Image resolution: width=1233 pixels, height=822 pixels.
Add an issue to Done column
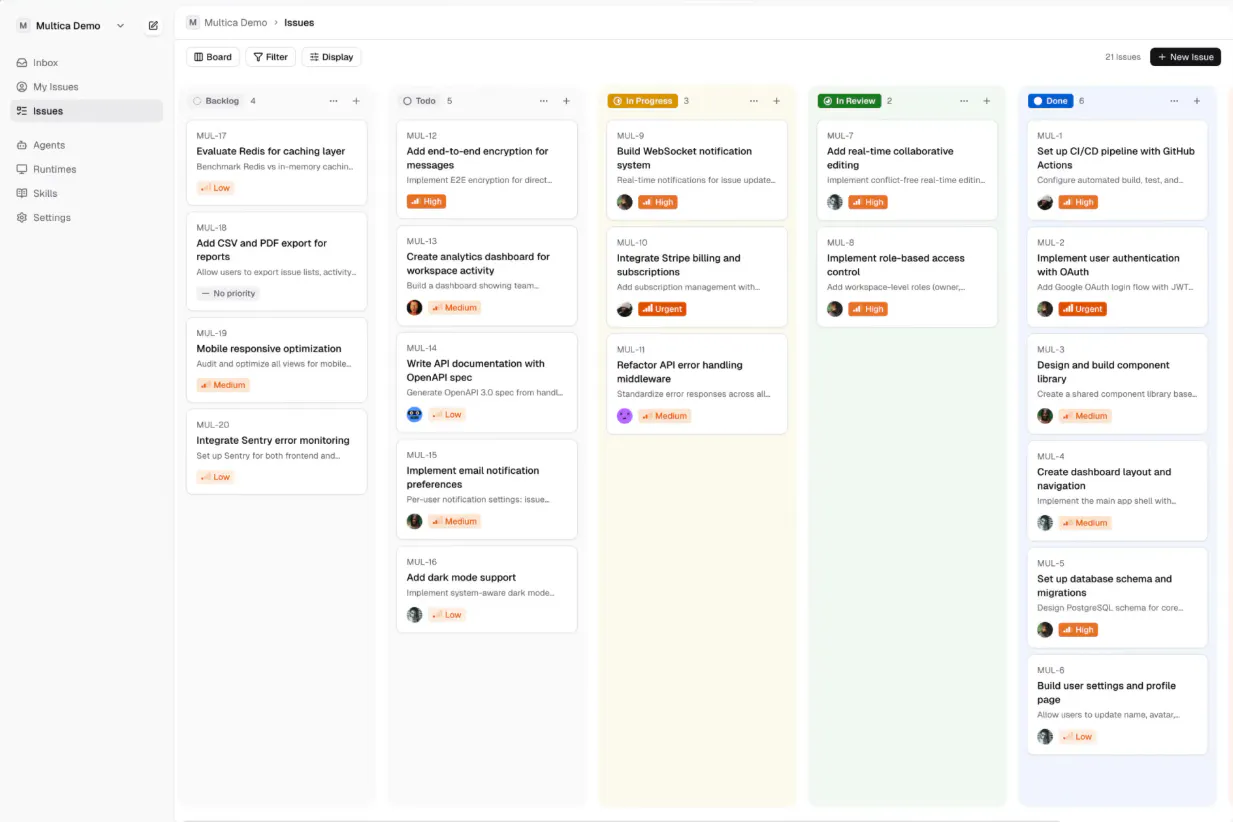pos(1197,101)
